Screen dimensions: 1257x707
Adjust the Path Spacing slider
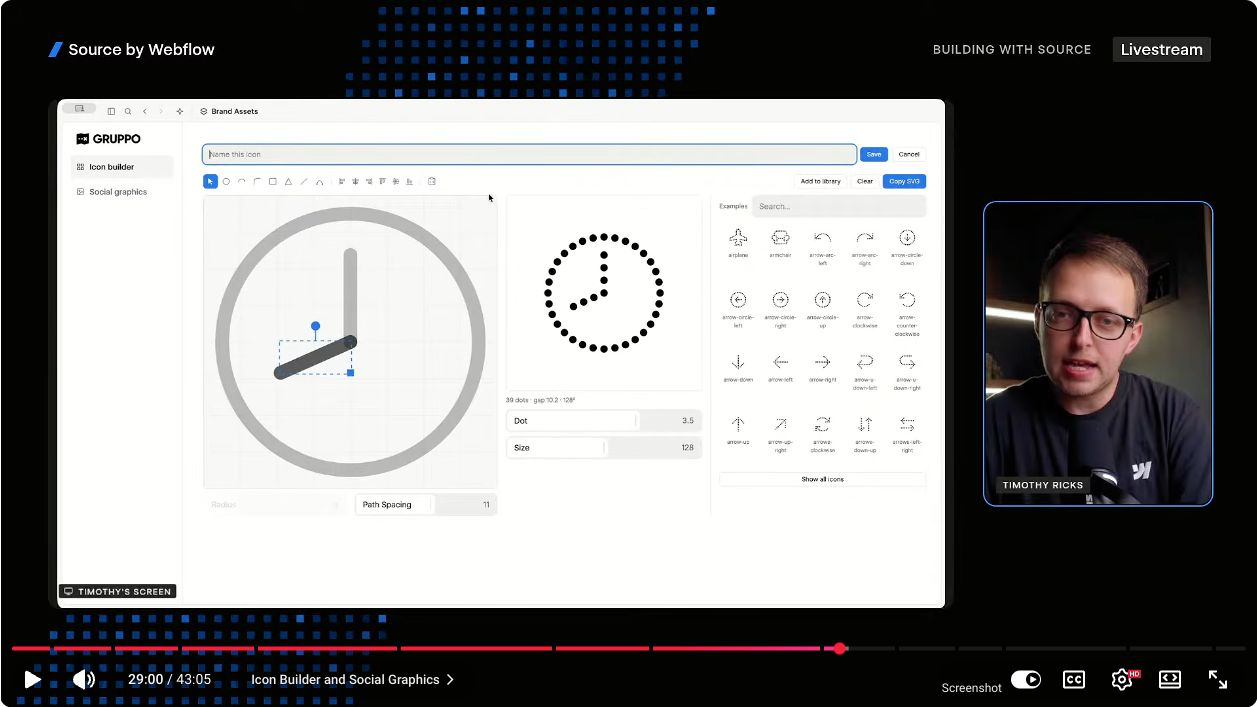[x=426, y=505]
